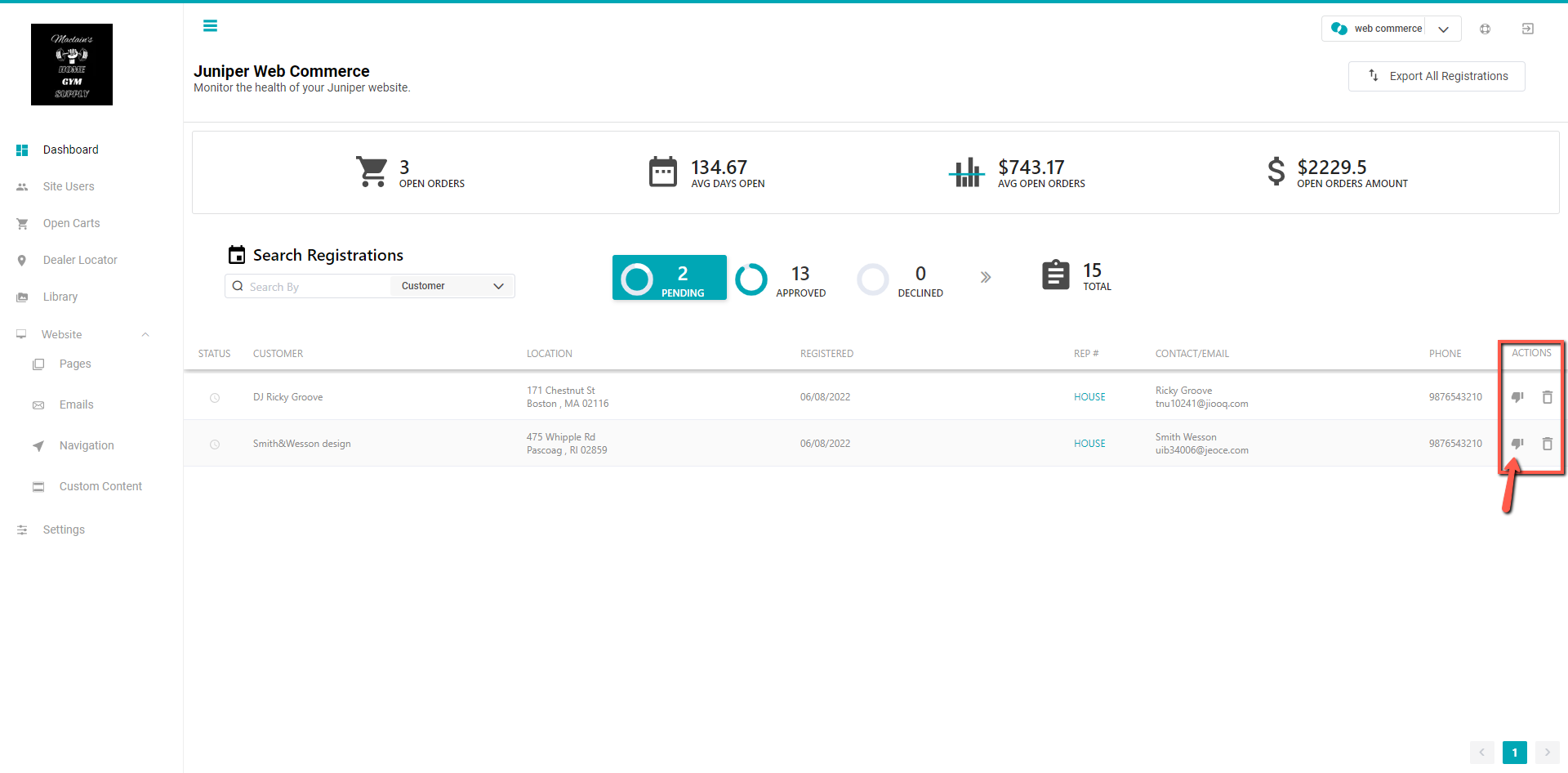Click the Search By input field
Viewport: 1568px width, 773px height.
click(x=310, y=286)
